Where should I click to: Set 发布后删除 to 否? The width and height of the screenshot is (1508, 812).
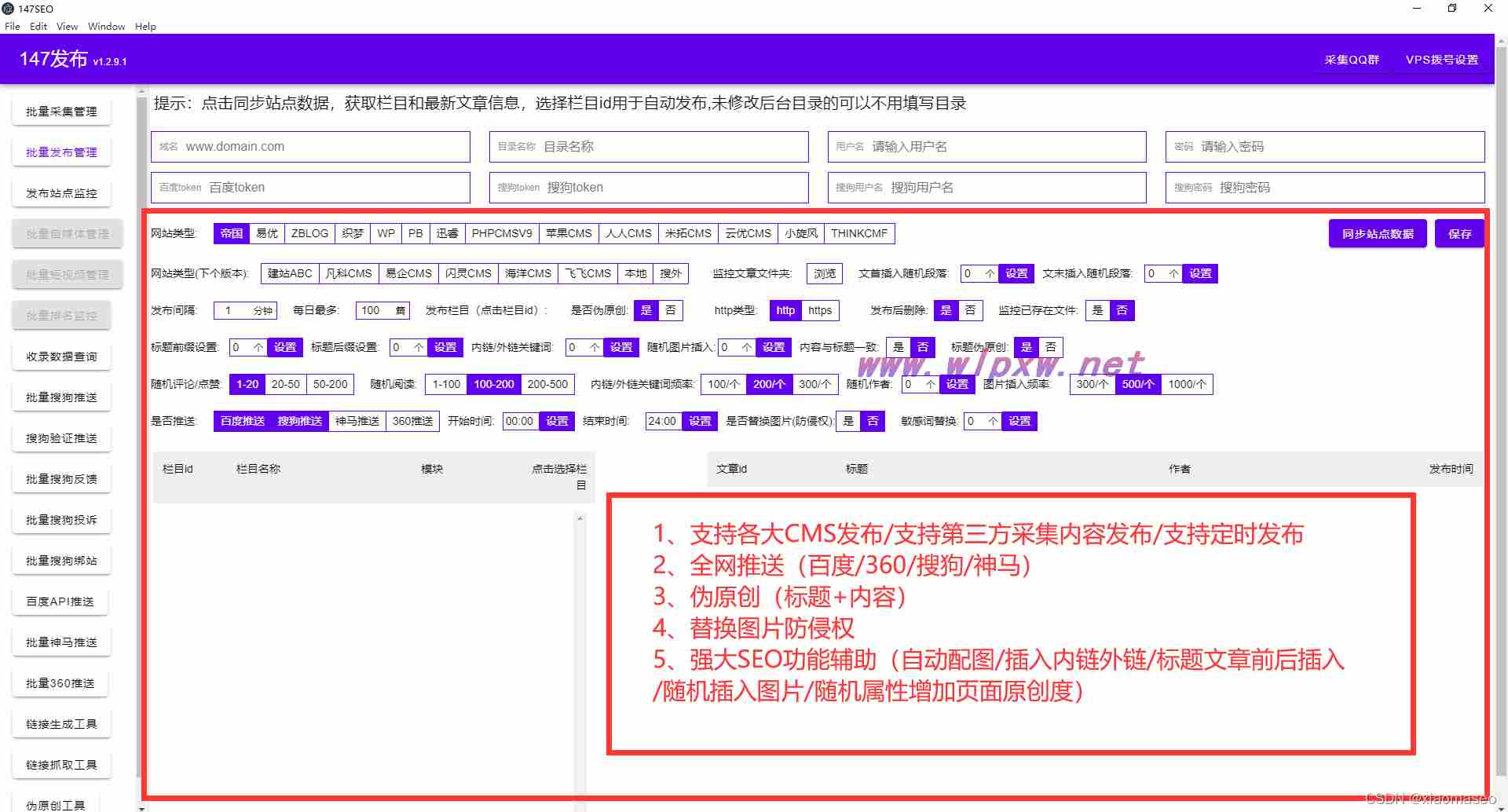point(971,310)
